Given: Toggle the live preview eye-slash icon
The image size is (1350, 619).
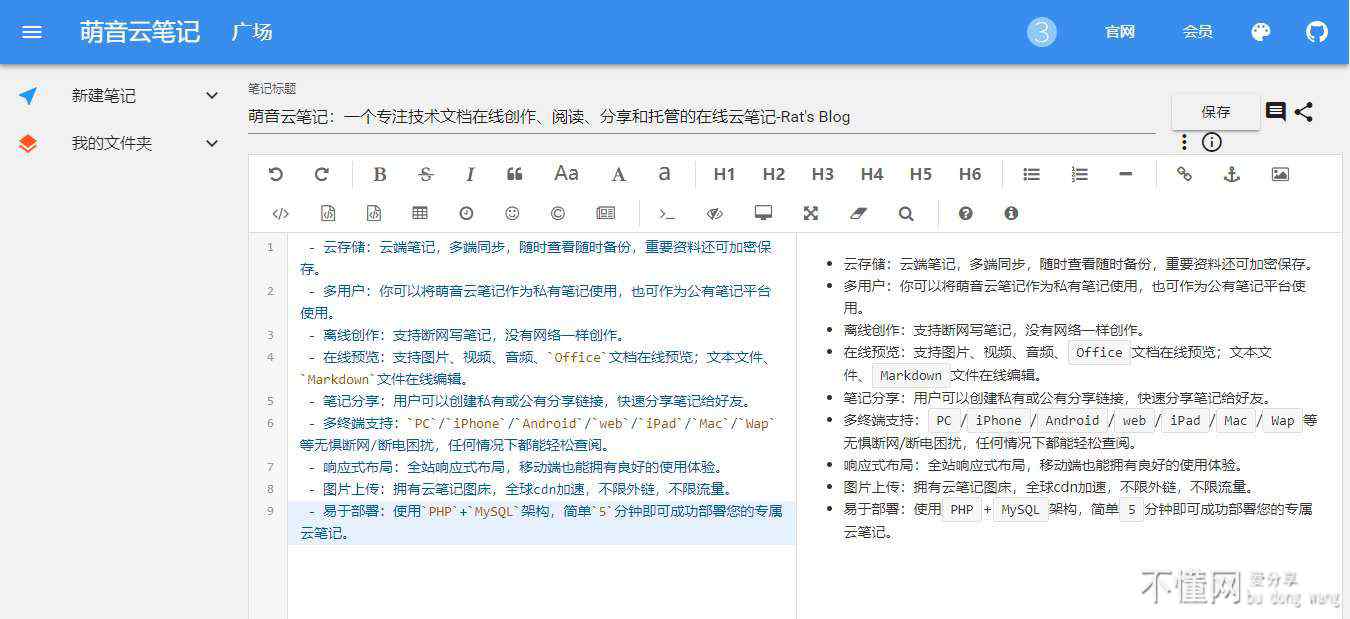Looking at the screenshot, I should click(714, 213).
